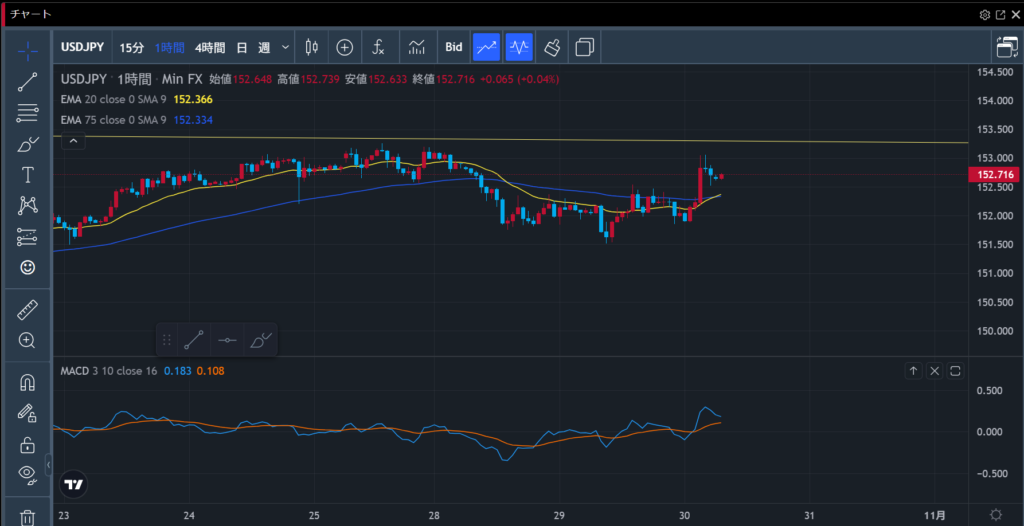
Task: Click the 152.716 current price label
Action: (992, 175)
